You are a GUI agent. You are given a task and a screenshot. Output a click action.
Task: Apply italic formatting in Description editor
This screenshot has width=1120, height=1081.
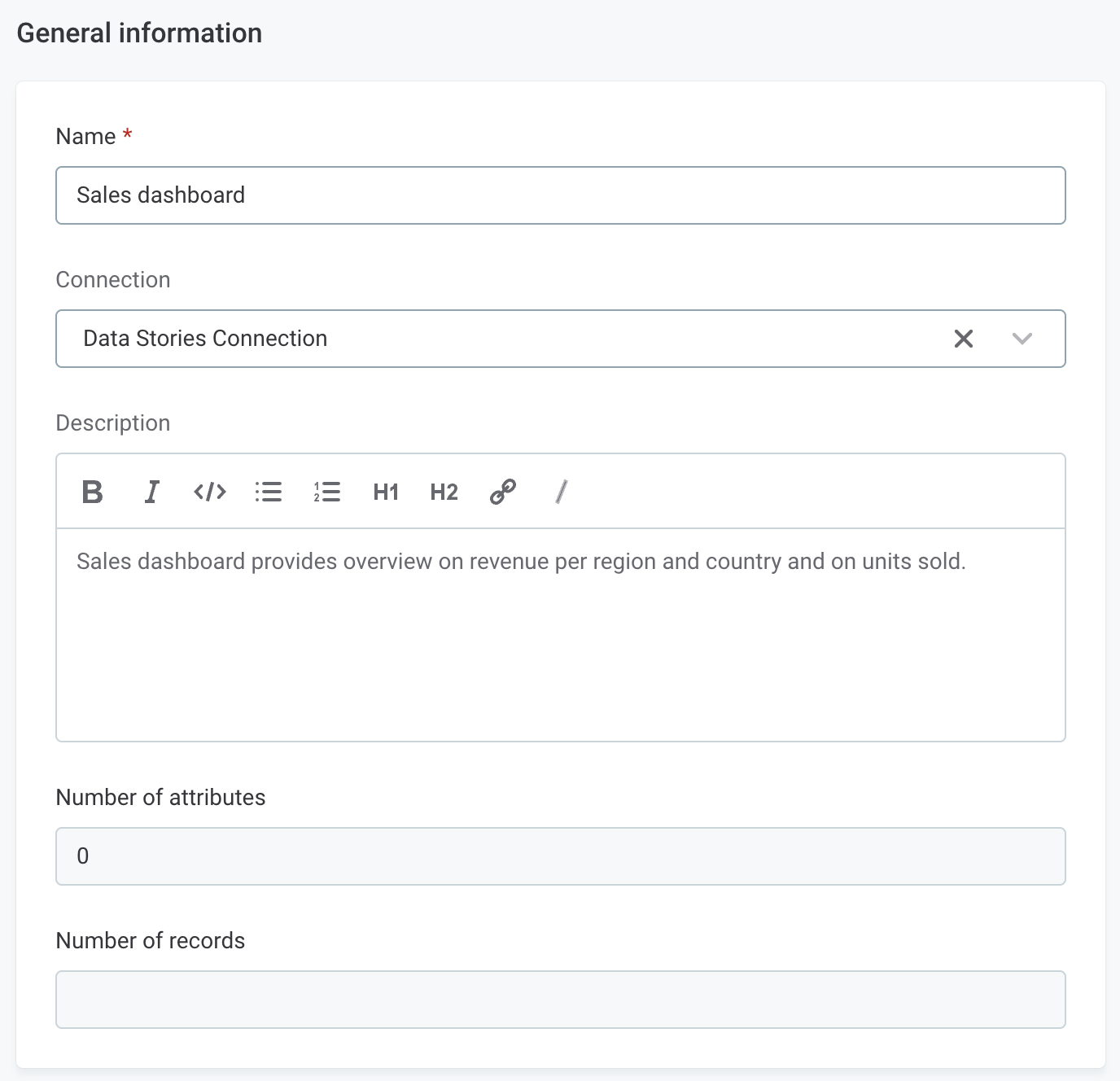pos(151,492)
